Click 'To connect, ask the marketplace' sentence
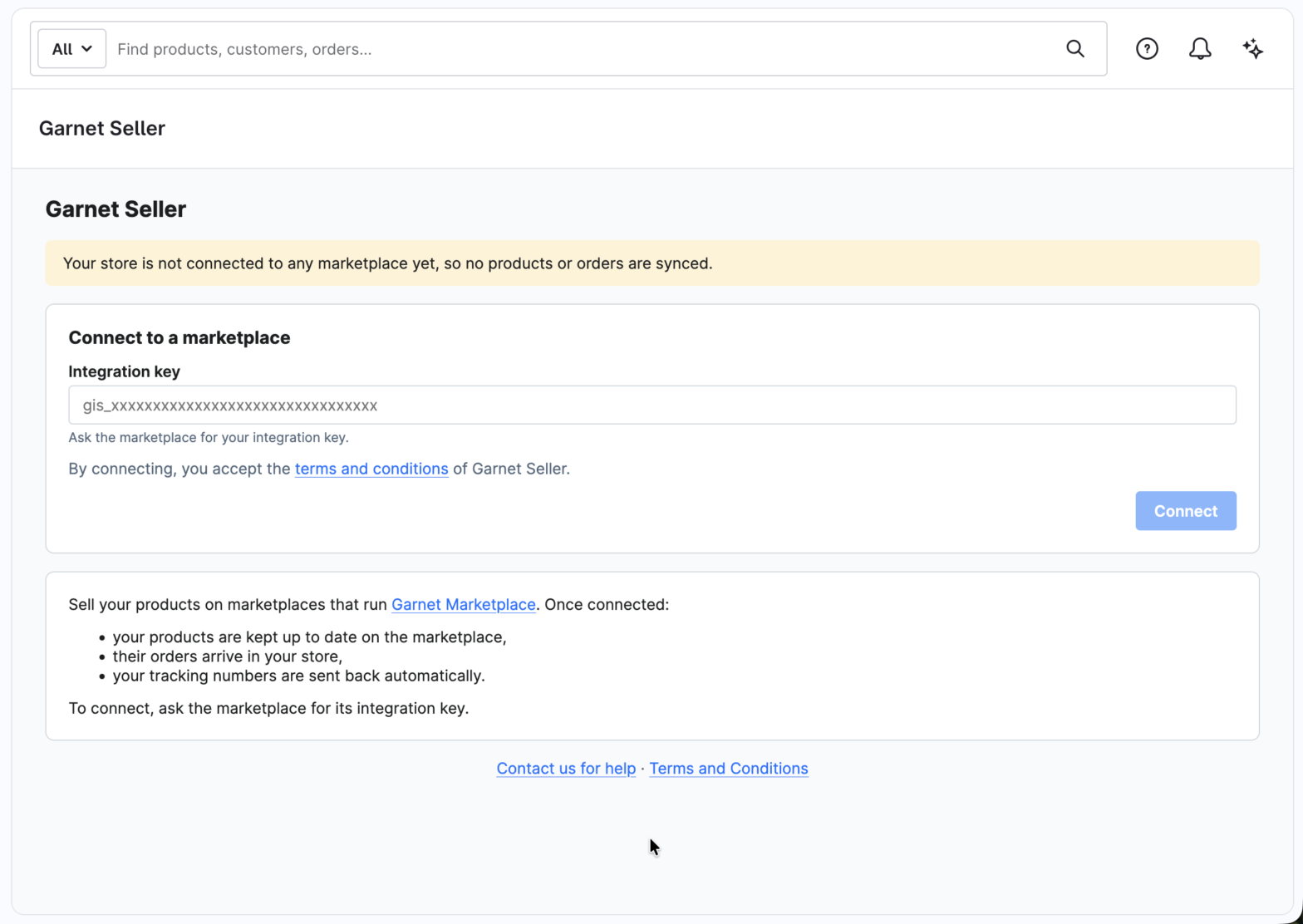The height and width of the screenshot is (924, 1303). (268, 708)
